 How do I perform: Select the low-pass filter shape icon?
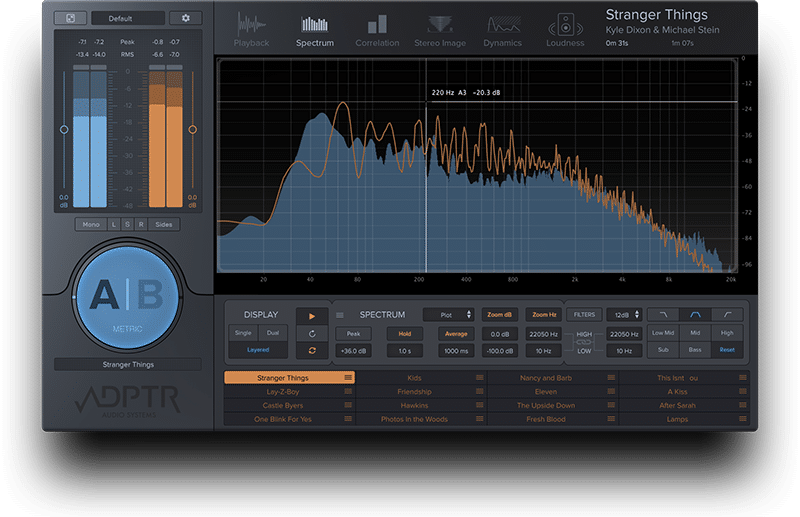tap(663, 314)
